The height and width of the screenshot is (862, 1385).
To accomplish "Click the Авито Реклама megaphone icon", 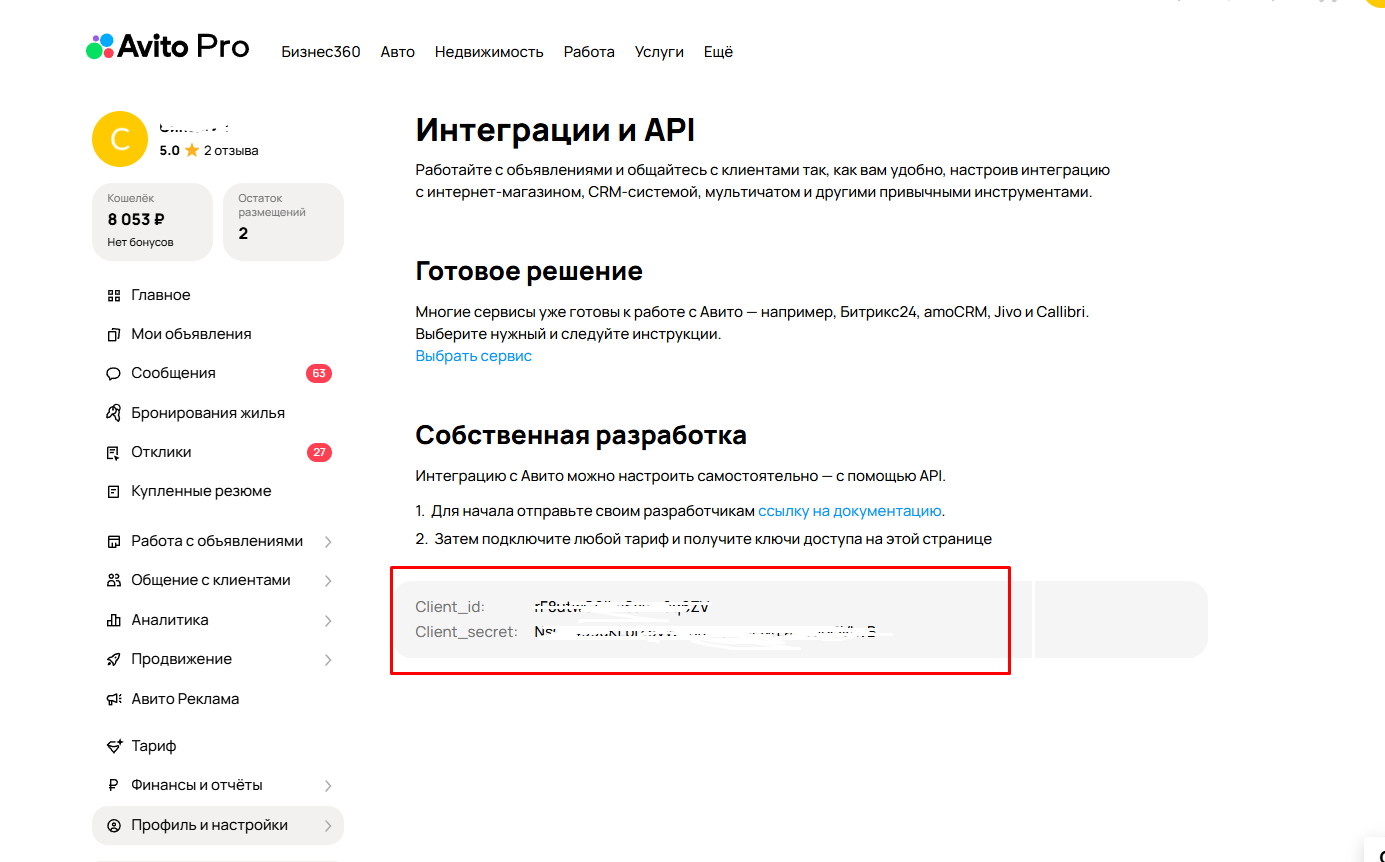I will coord(113,698).
